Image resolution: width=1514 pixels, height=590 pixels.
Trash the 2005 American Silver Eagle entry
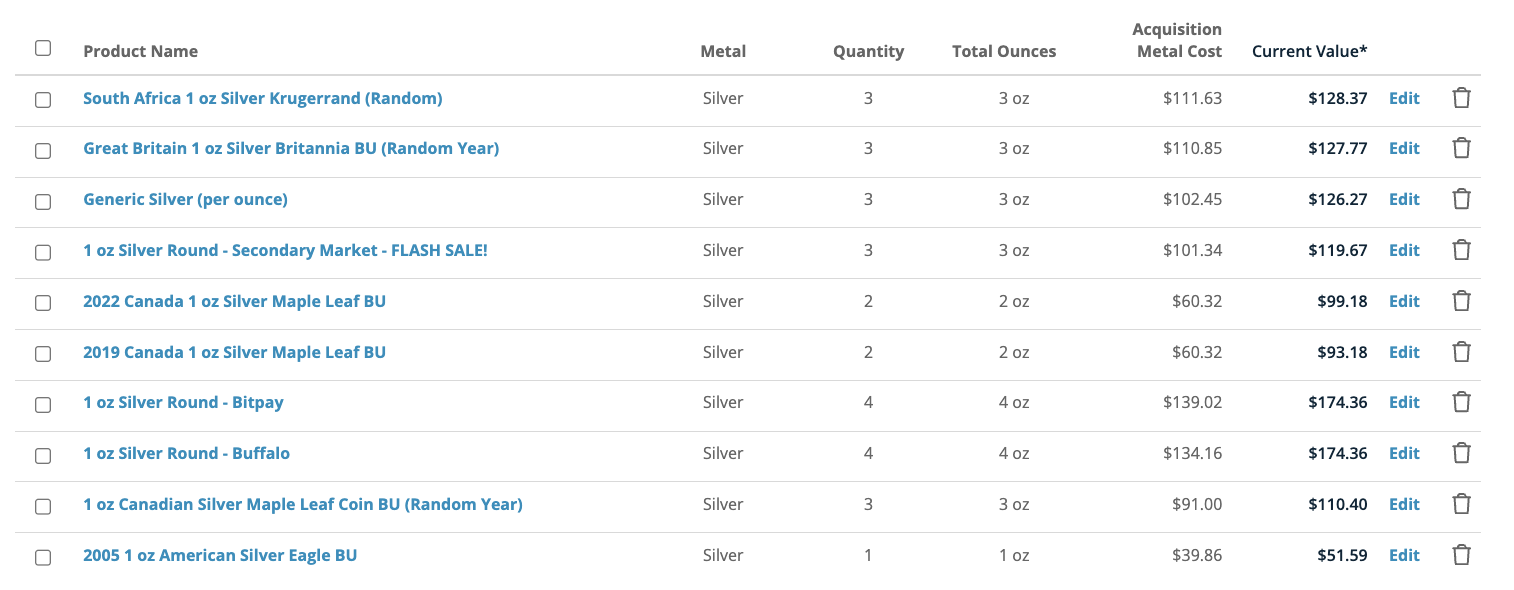pyautogui.click(x=1461, y=555)
